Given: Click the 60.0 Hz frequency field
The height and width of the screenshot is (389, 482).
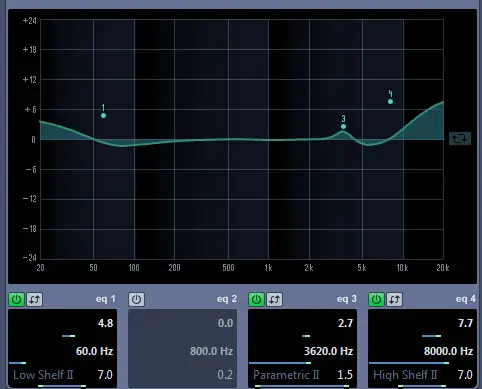Looking at the screenshot, I should [x=94, y=351].
